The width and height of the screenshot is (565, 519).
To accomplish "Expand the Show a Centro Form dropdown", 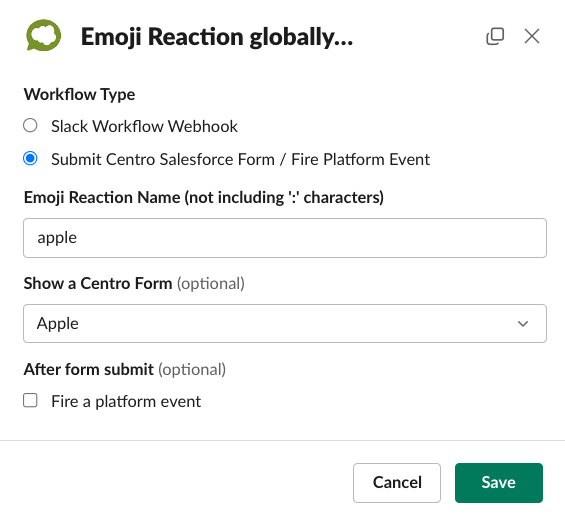I will pyautogui.click(x=285, y=323).
